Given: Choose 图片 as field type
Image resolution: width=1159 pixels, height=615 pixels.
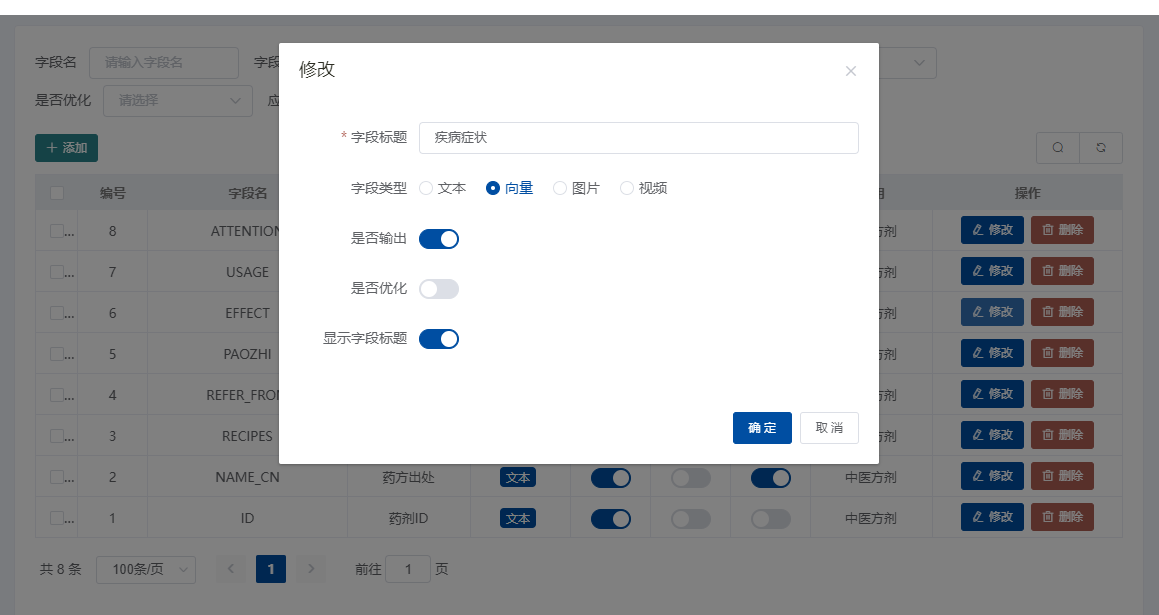Looking at the screenshot, I should 561,188.
